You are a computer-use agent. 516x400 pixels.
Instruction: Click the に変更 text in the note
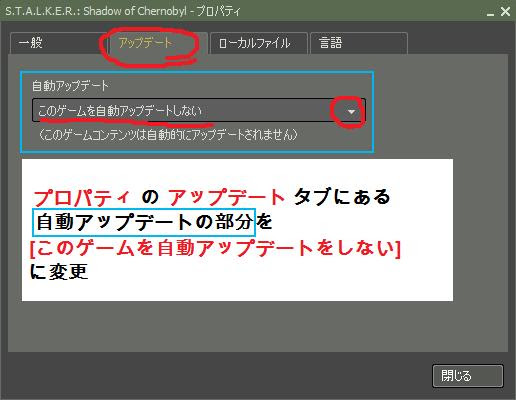tap(59, 272)
